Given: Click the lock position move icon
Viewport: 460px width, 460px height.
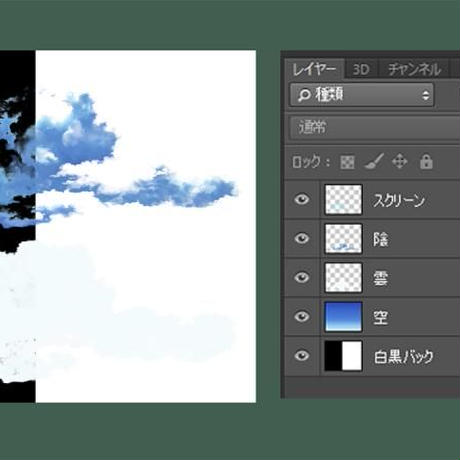Looking at the screenshot, I should pyautogui.click(x=399, y=162).
